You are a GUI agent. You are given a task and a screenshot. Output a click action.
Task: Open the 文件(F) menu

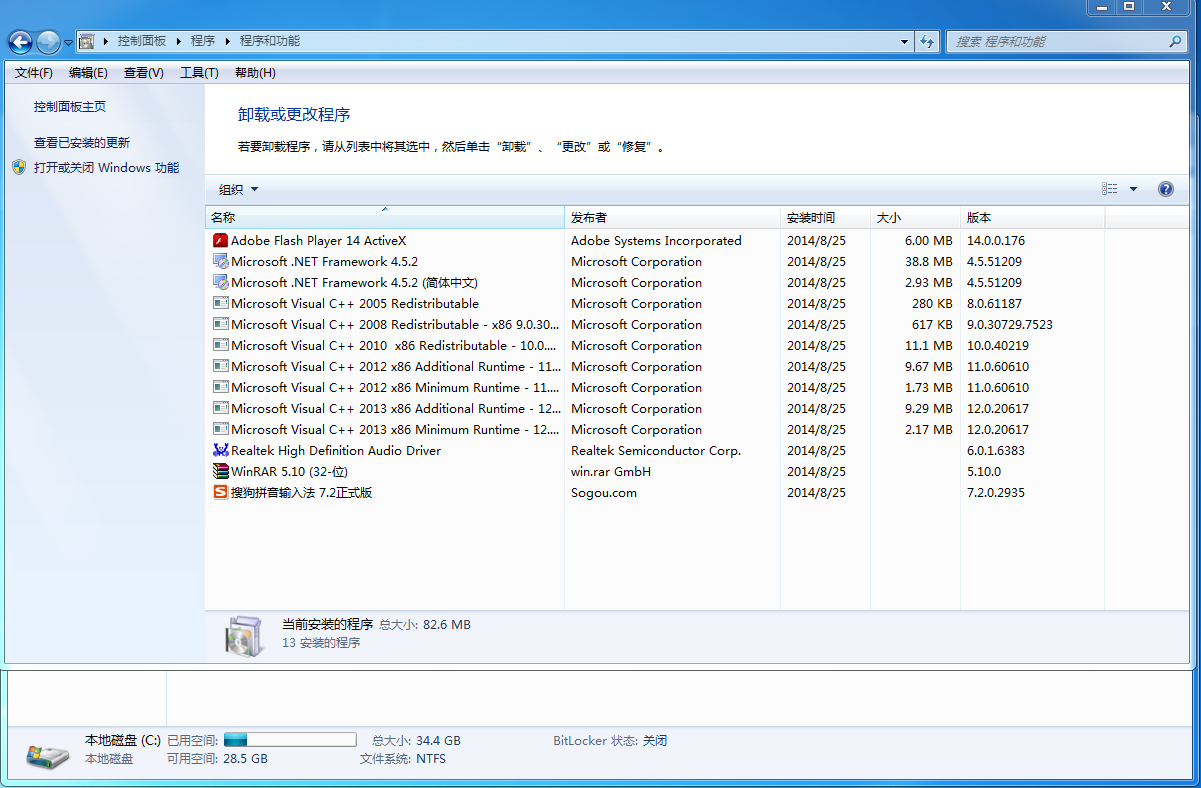coord(34,73)
